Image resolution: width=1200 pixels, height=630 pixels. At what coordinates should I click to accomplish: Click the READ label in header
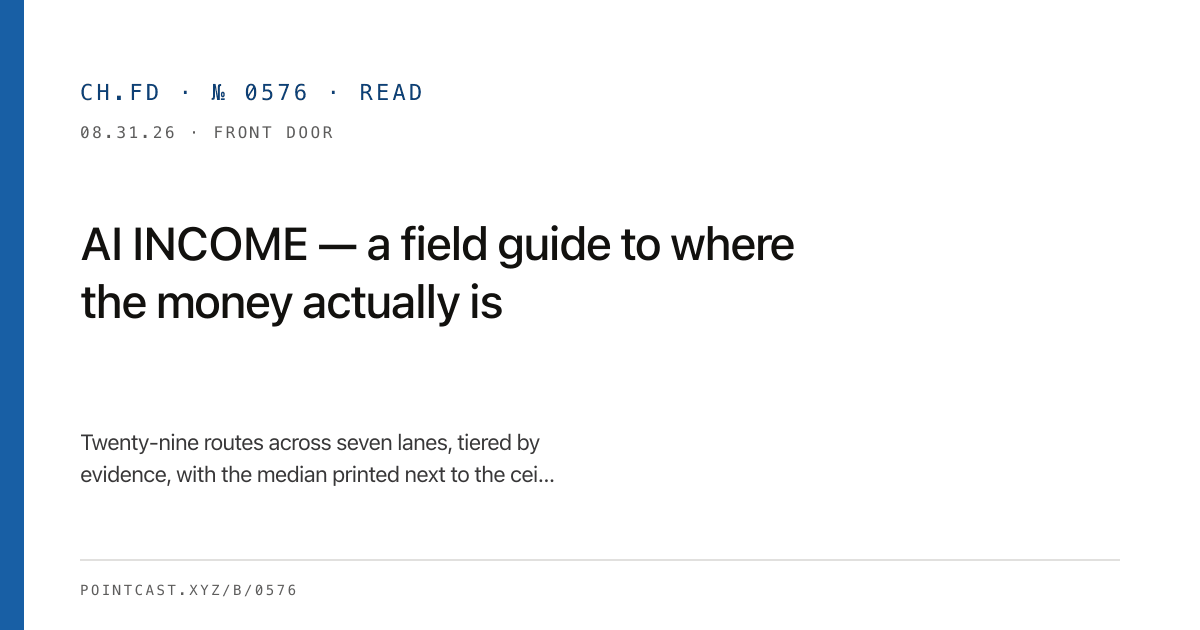391,93
